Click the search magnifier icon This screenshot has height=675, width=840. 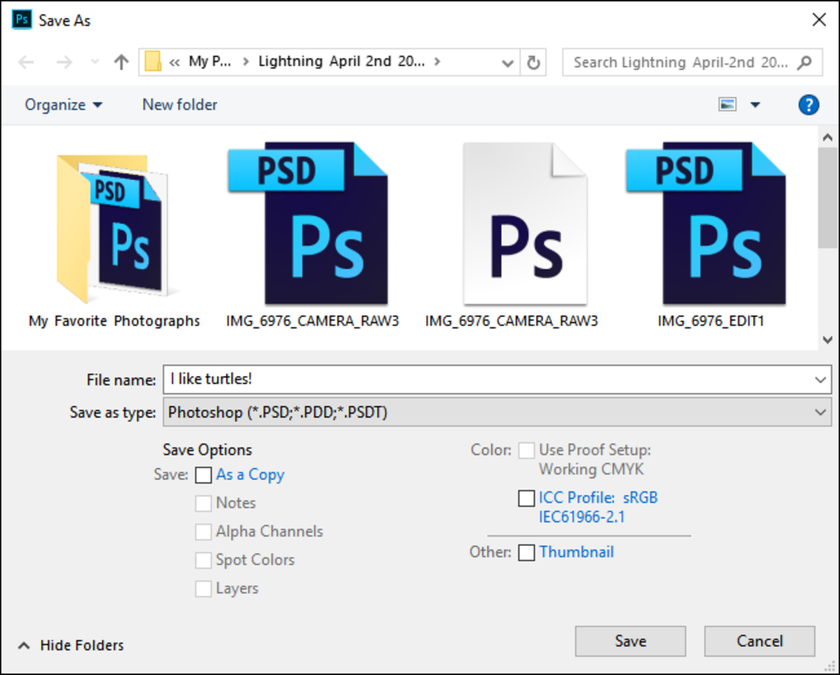804,62
